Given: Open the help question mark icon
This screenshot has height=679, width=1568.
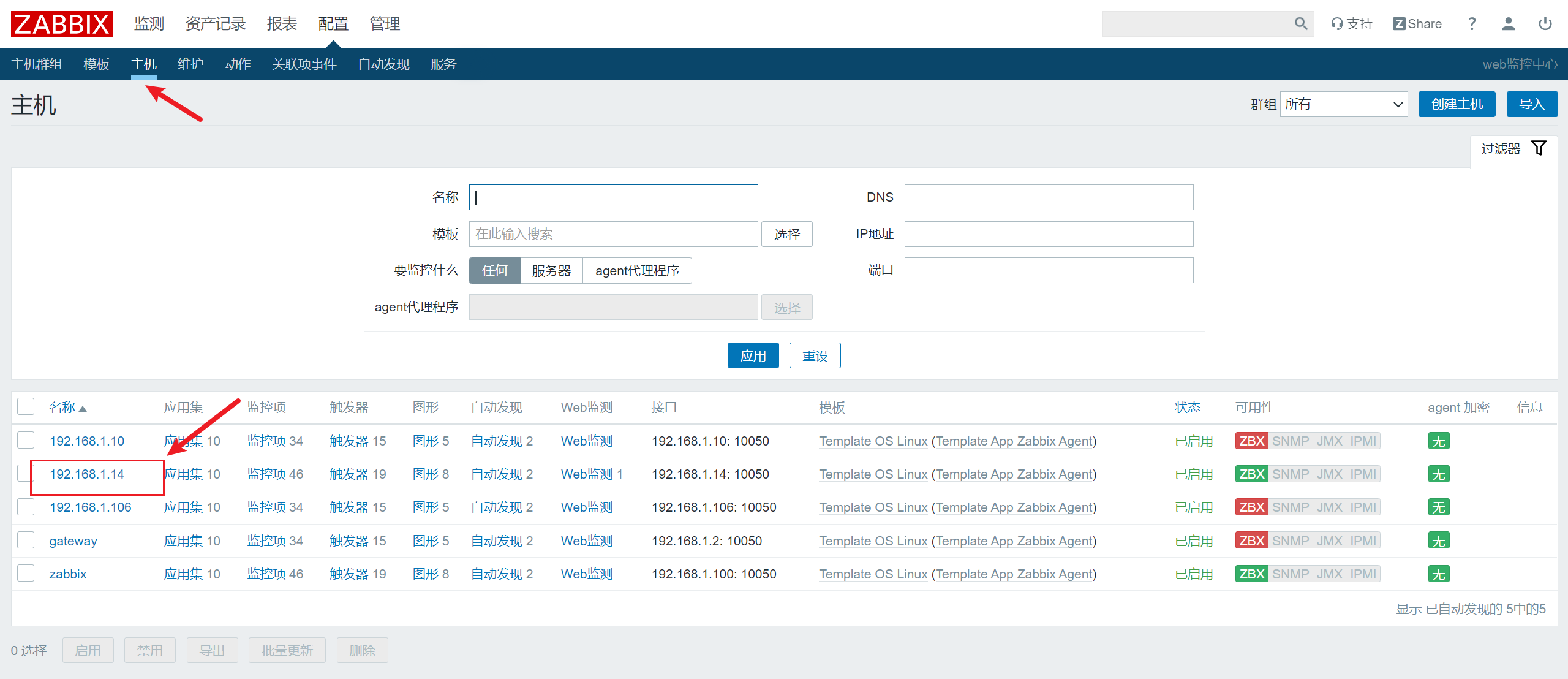Looking at the screenshot, I should click(1472, 24).
